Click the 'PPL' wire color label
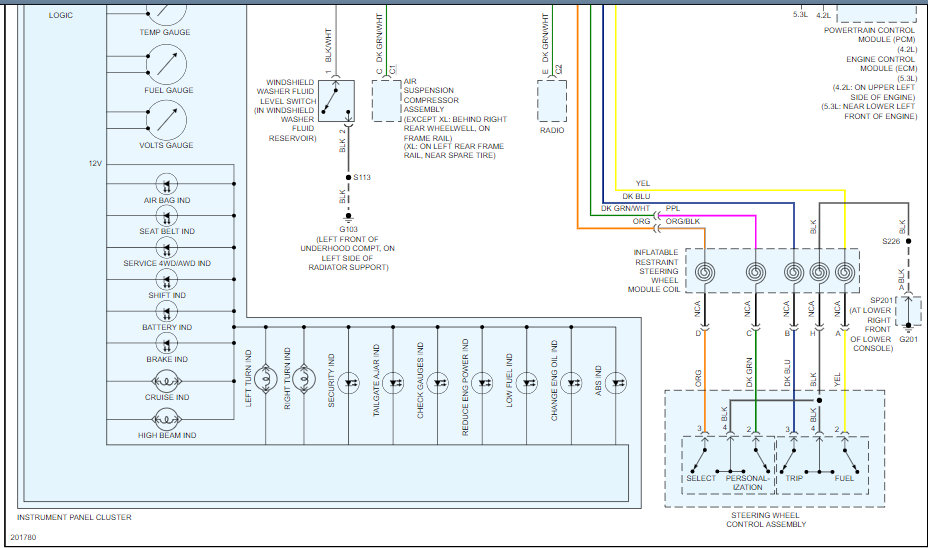Viewport: 928px width, 548px height. tap(673, 208)
